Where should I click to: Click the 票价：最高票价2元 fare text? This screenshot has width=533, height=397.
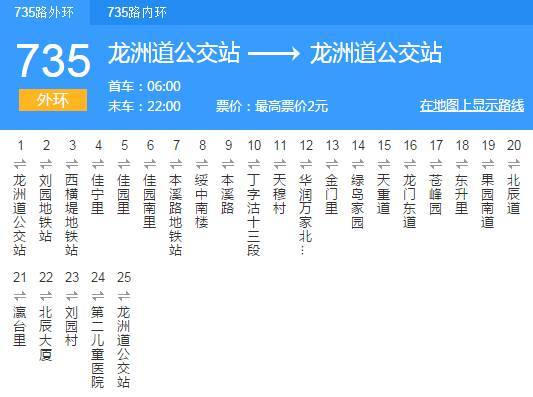pos(272,106)
